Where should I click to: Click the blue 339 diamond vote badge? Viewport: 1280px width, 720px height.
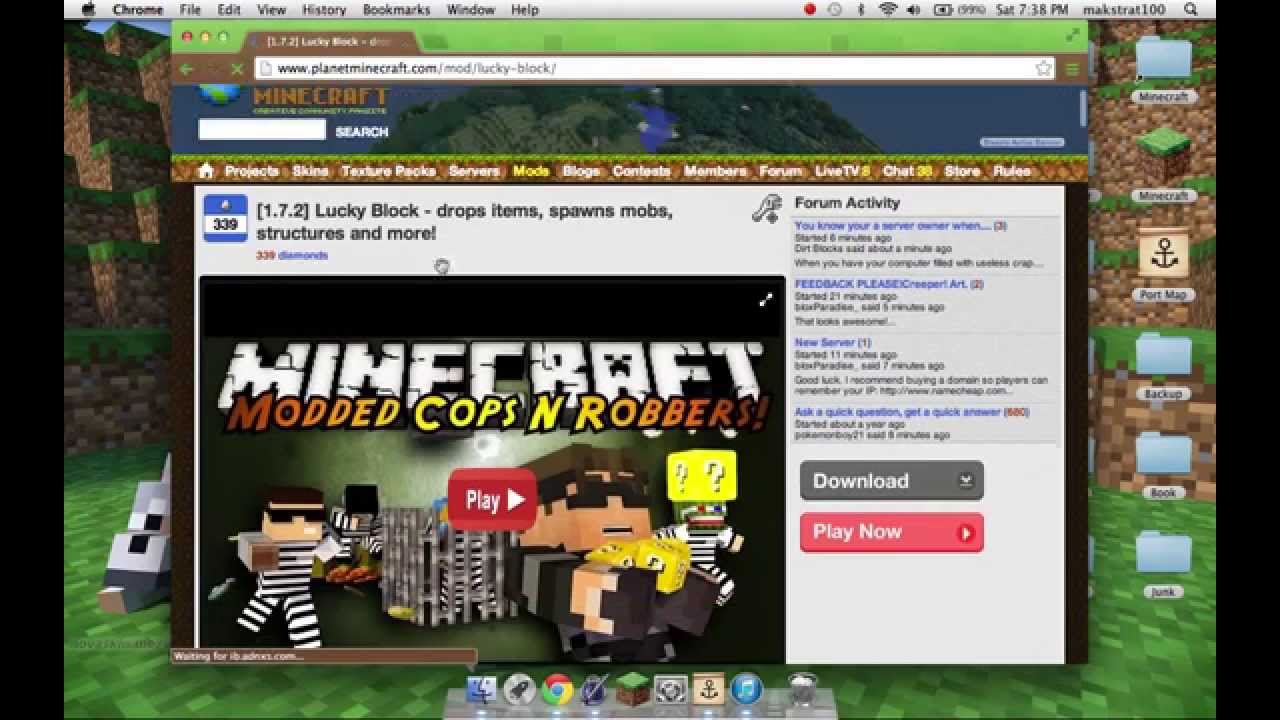(225, 218)
